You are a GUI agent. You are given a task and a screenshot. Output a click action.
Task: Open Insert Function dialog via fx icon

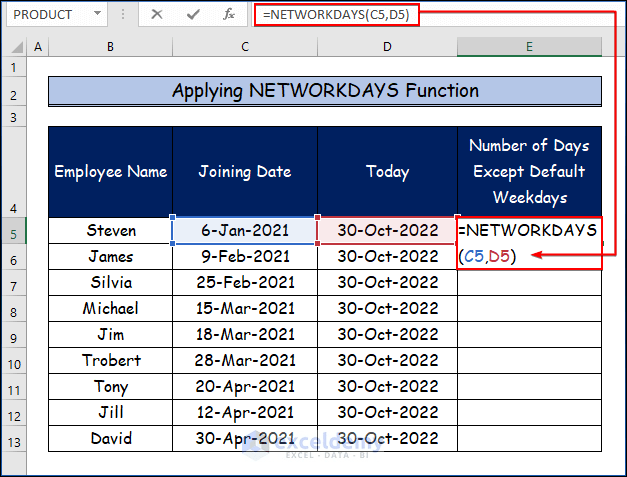[229, 14]
